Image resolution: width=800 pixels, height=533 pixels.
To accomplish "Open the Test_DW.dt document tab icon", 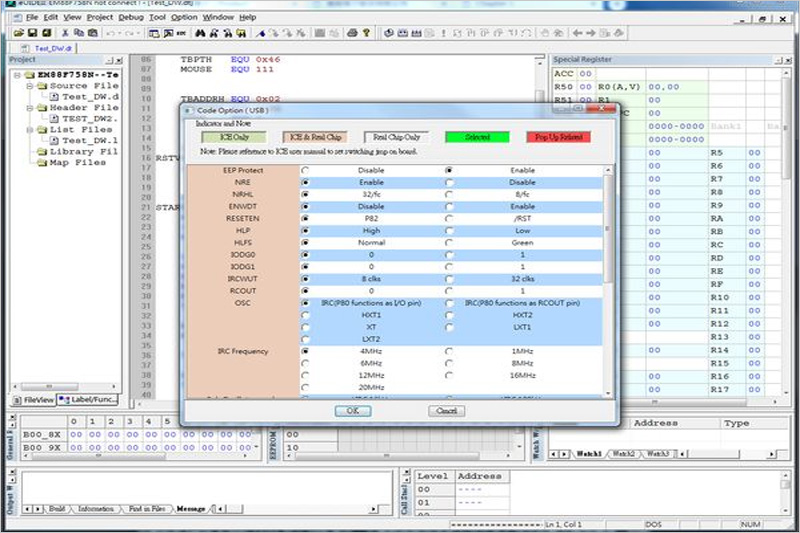I will [26, 48].
